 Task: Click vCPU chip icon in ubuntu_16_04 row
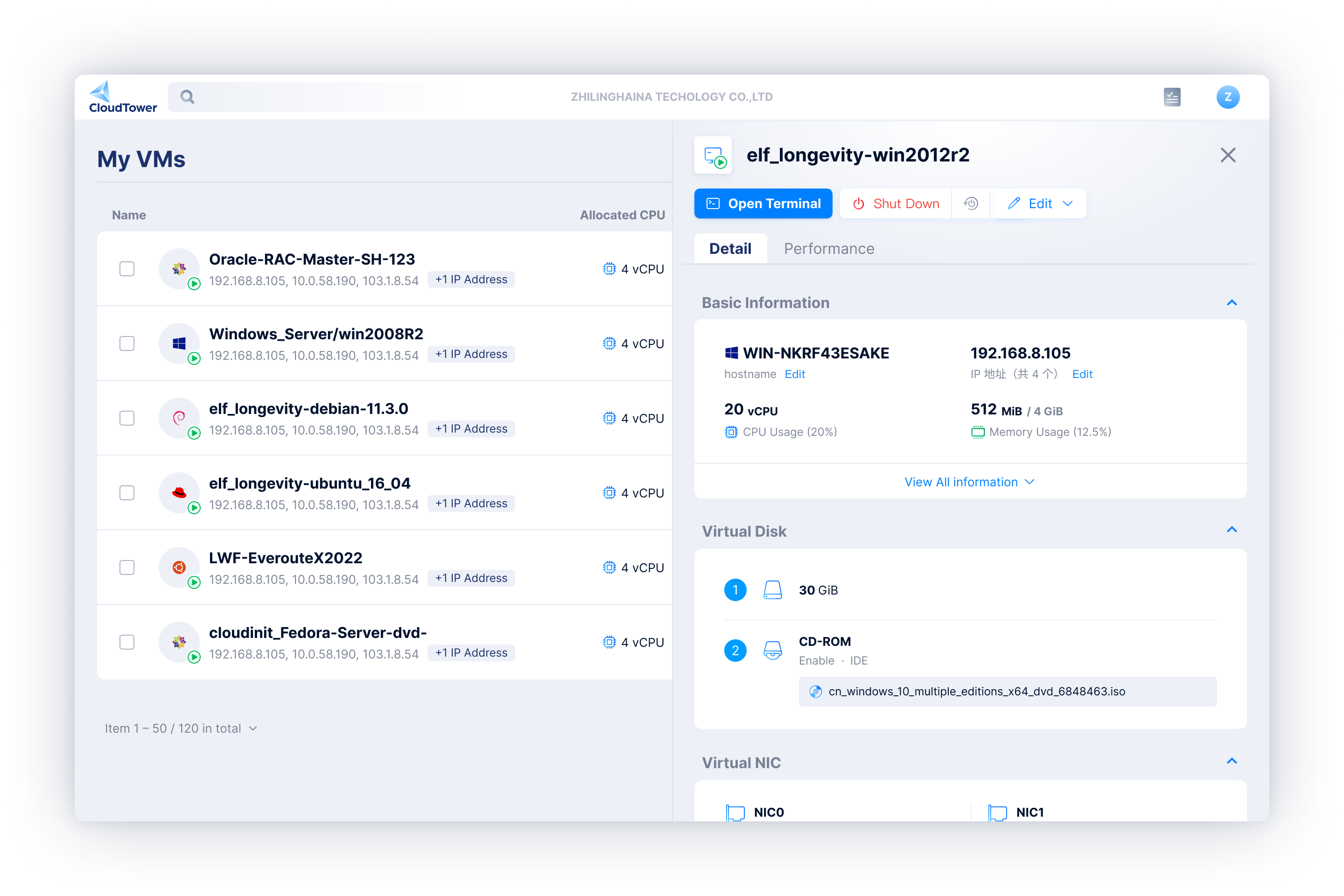point(609,493)
